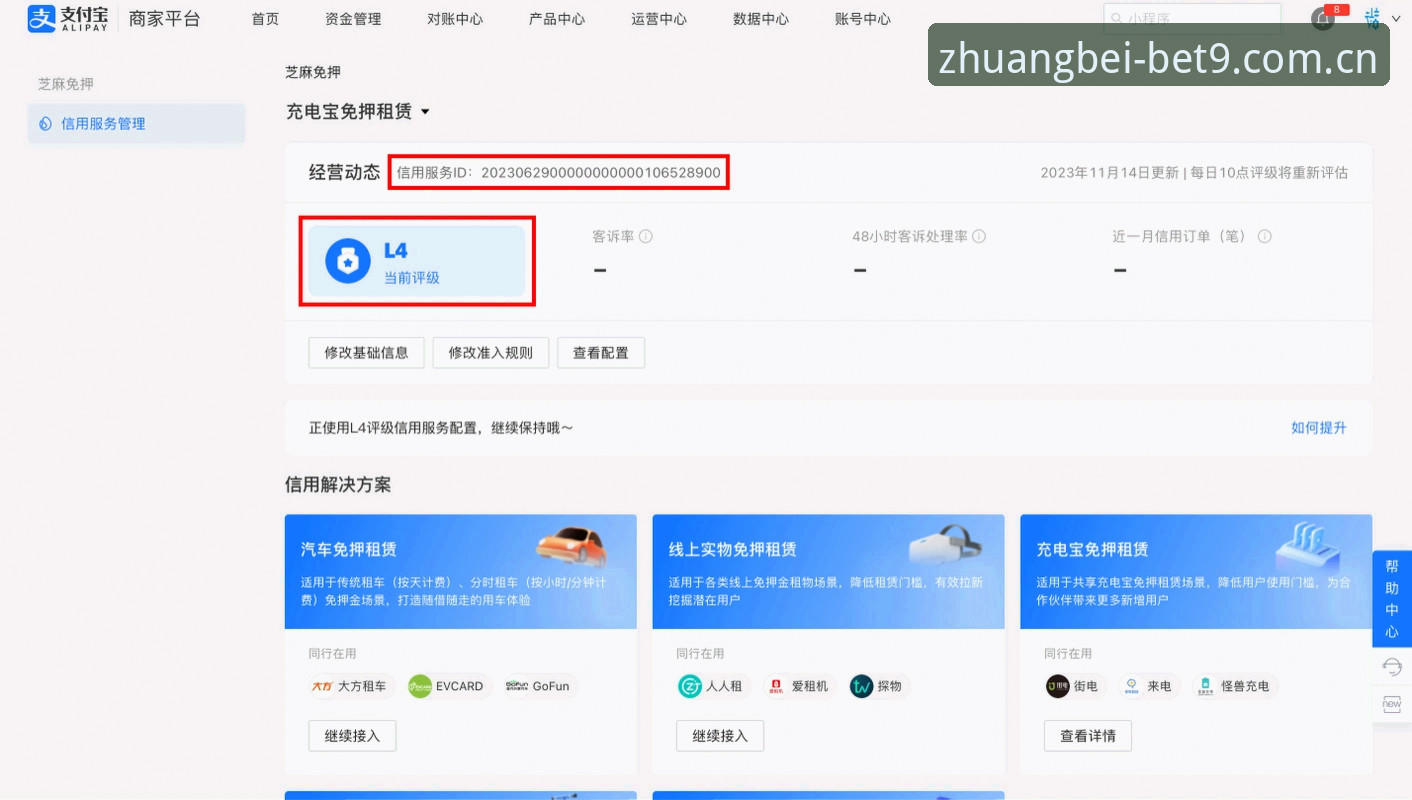Click the 小程序 search field
This screenshot has height=800, width=1412.
pyautogui.click(x=1192, y=18)
